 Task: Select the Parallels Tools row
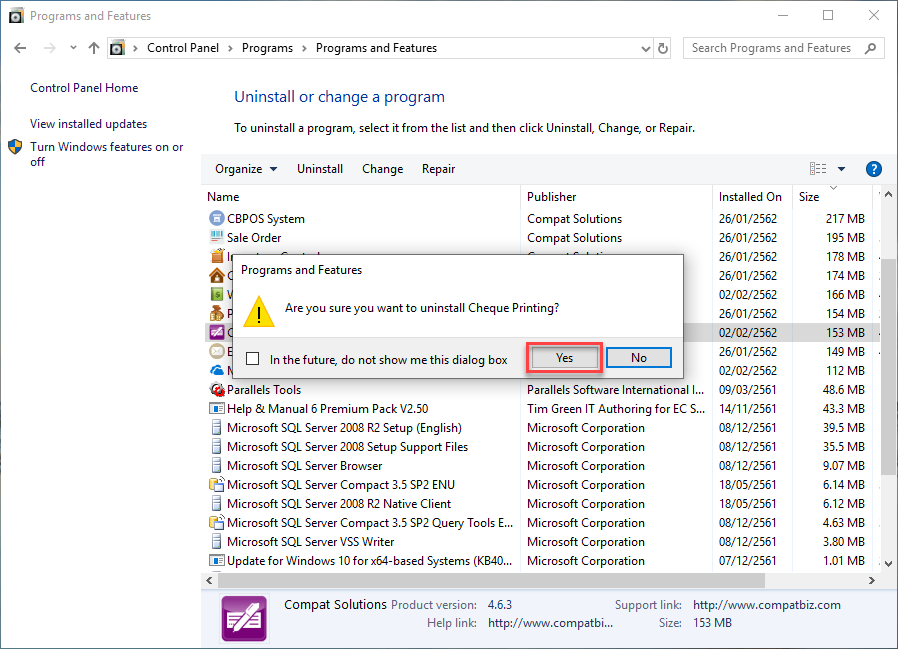click(x=542, y=390)
